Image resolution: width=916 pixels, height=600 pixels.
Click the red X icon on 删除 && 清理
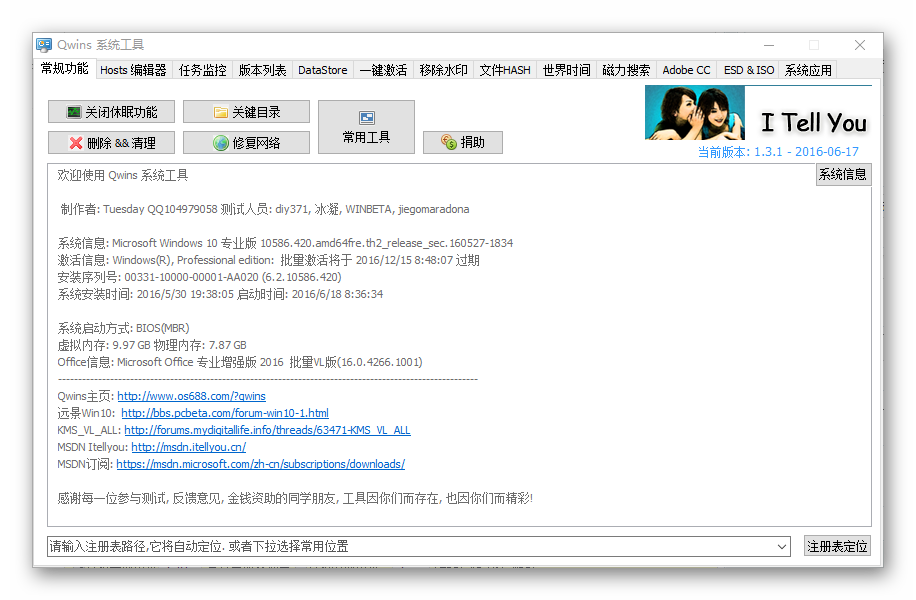[76, 143]
